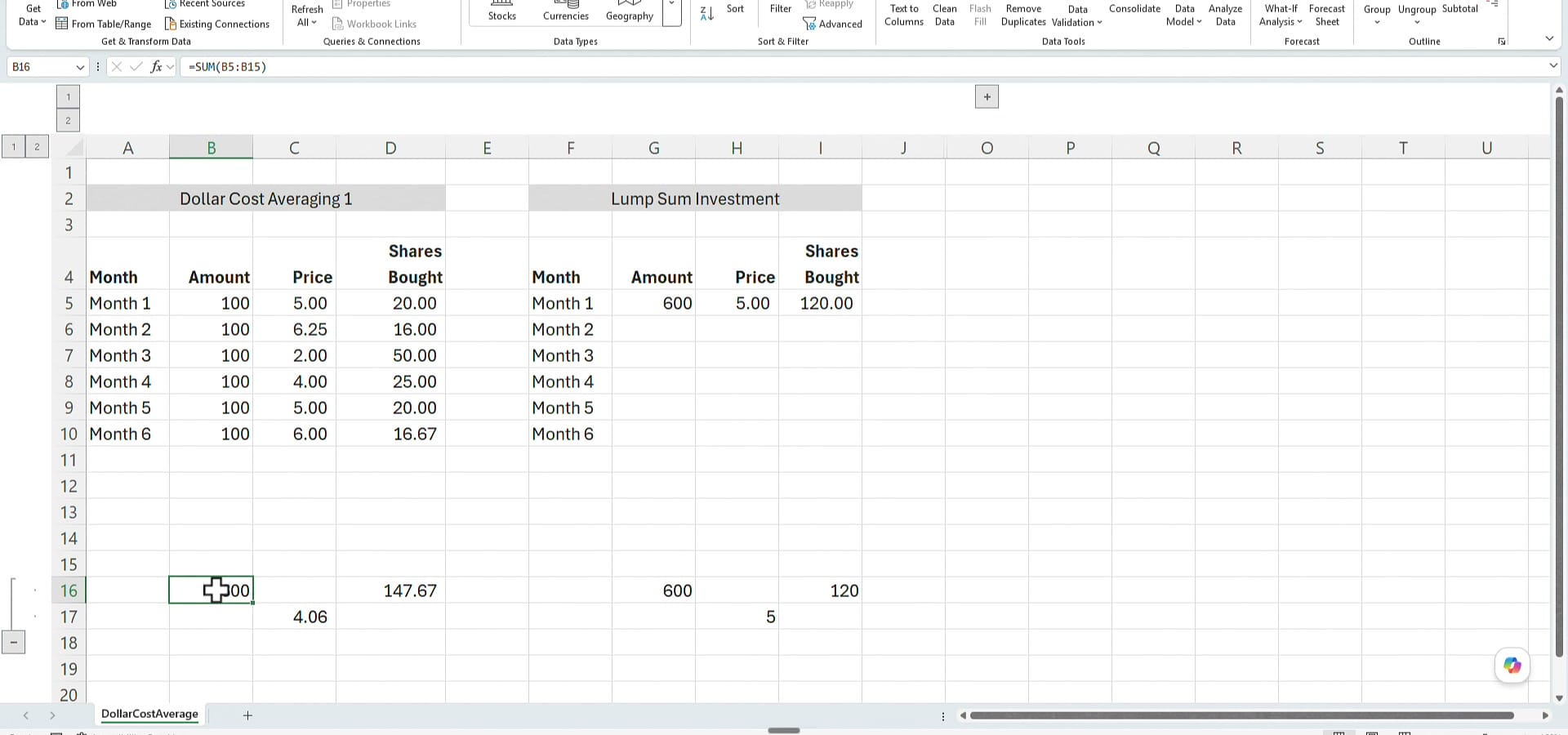Click the Sort Z to A icon

[707, 13]
